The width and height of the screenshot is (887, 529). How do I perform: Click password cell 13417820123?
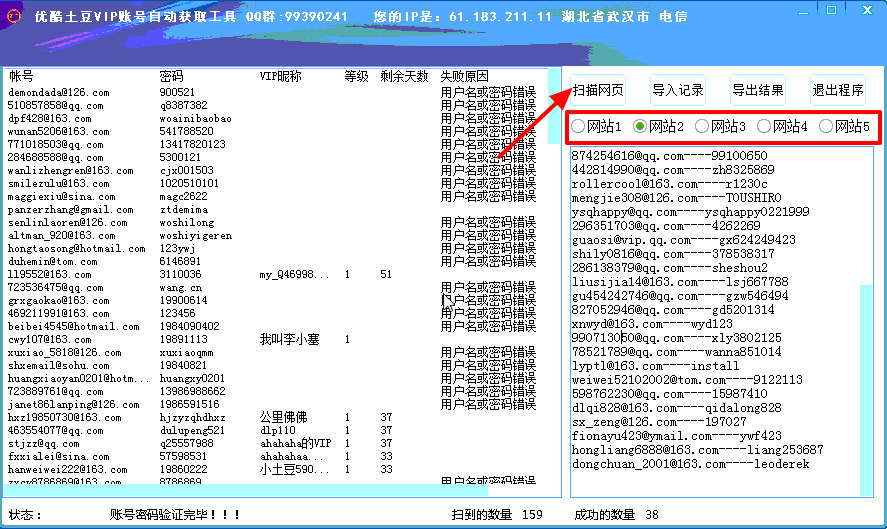point(192,144)
